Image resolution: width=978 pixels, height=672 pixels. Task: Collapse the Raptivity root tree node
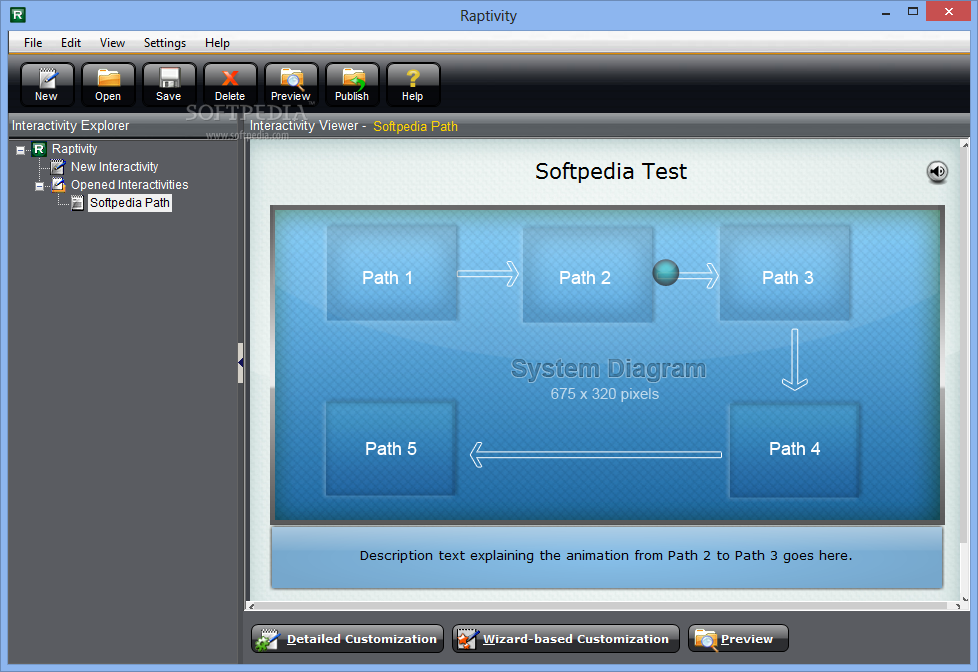[x=21, y=150]
